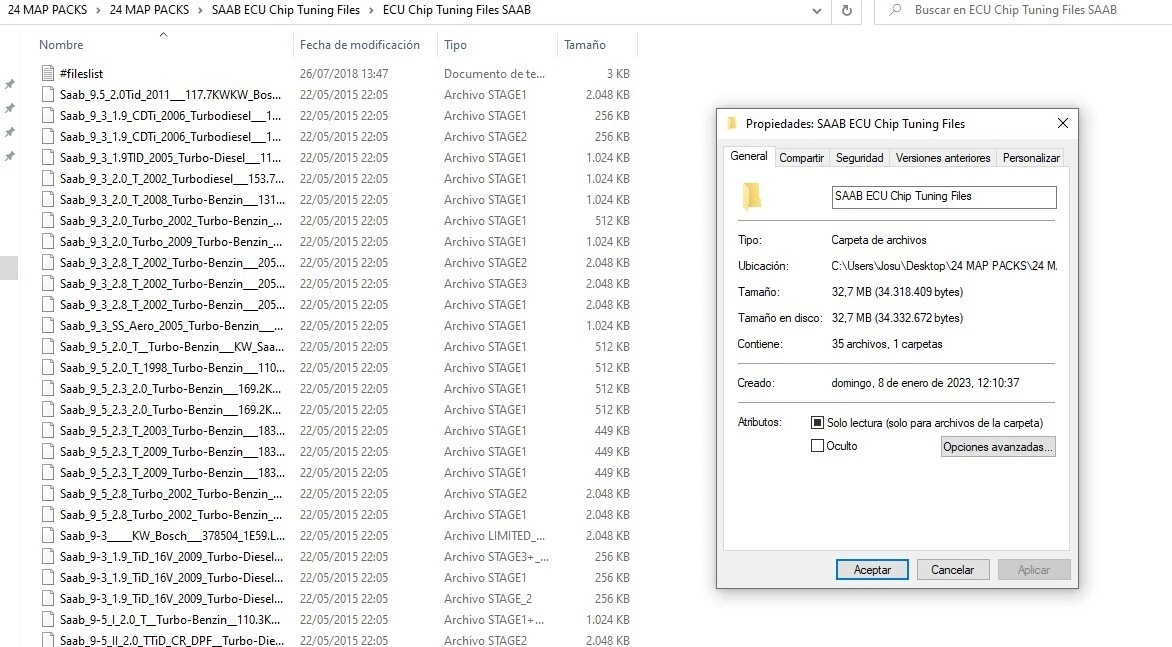
Task: Expand chevron right after SAAB ECU Chip Tuning Files breadcrumb
Action: click(x=371, y=10)
